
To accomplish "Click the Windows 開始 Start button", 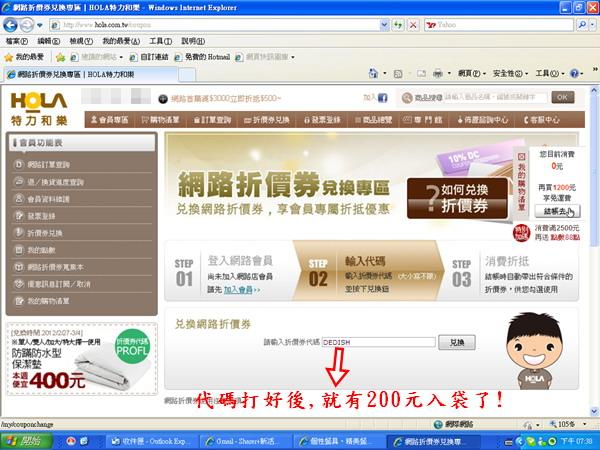I will (x=26, y=441).
